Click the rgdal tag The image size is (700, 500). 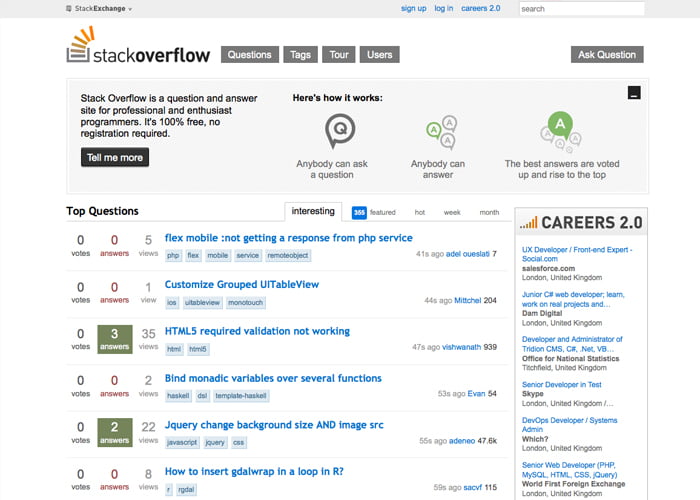point(186,490)
